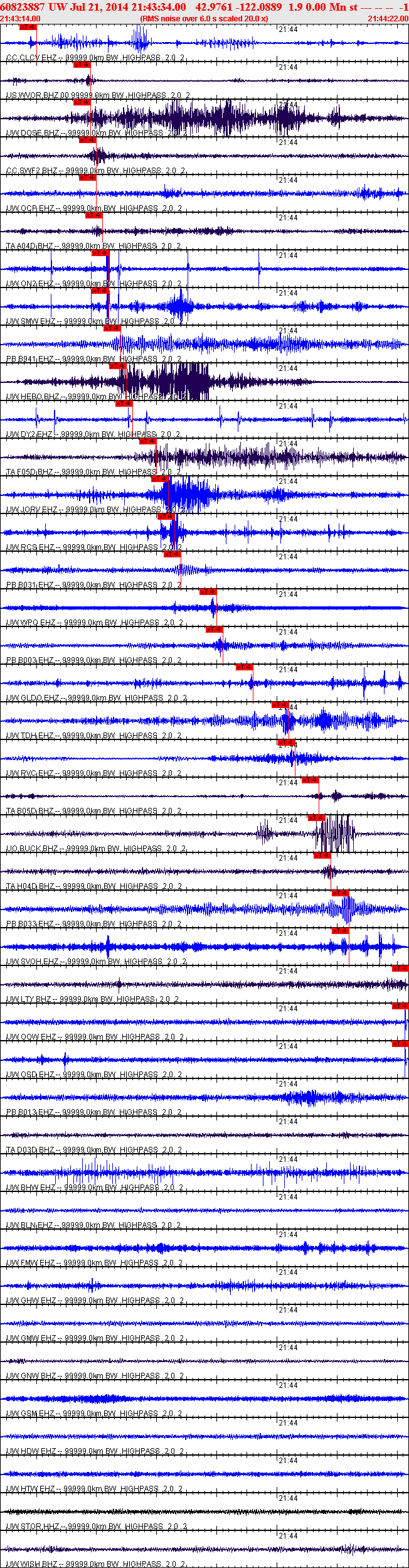Click the 21:44 tick label on the top trace
The height and width of the screenshot is (1568, 409).
(289, 30)
